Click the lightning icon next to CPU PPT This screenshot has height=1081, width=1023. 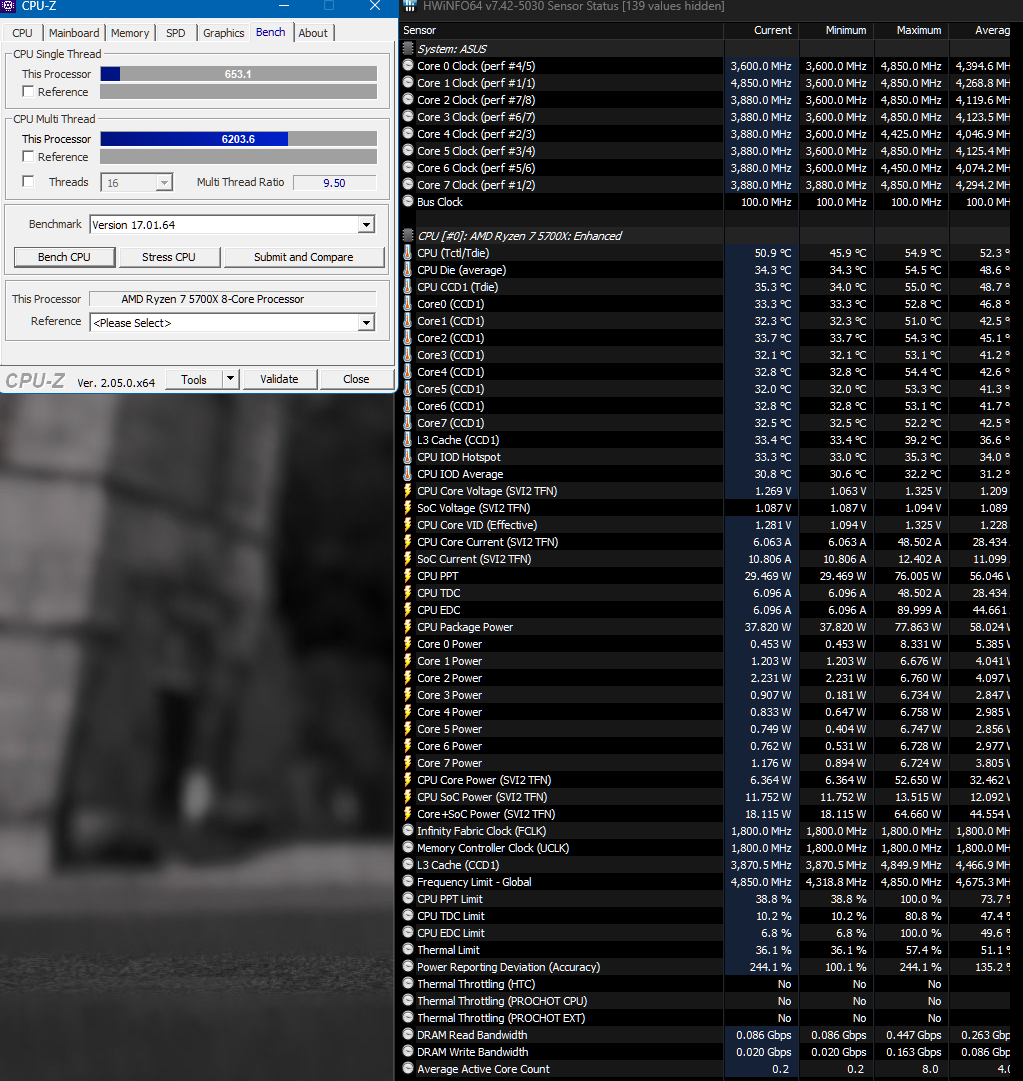click(x=408, y=576)
